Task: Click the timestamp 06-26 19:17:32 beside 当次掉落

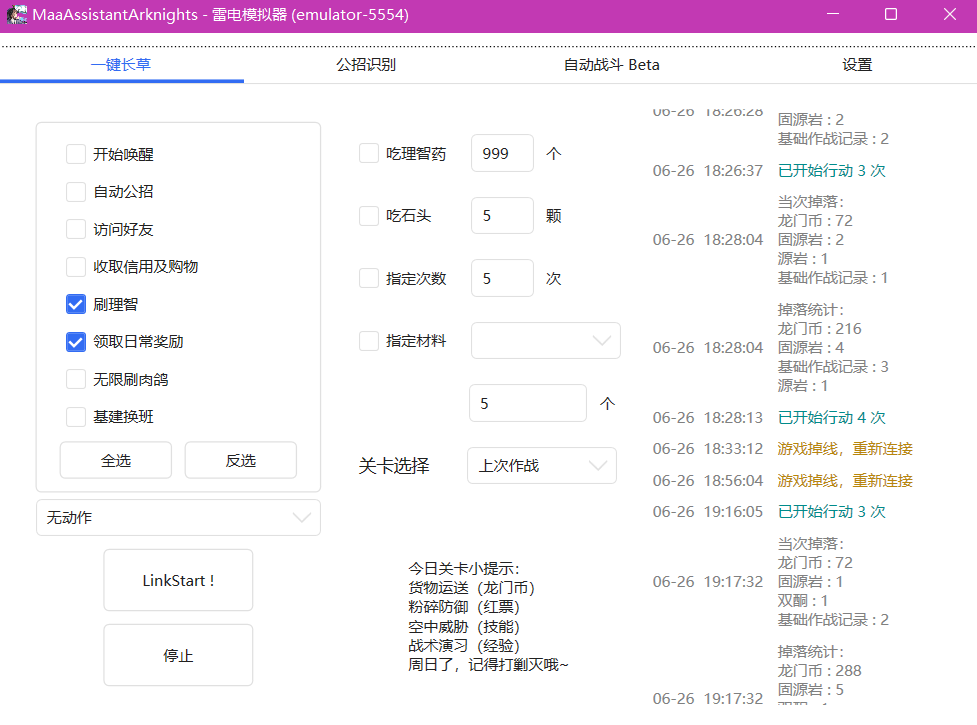Action: (x=708, y=581)
